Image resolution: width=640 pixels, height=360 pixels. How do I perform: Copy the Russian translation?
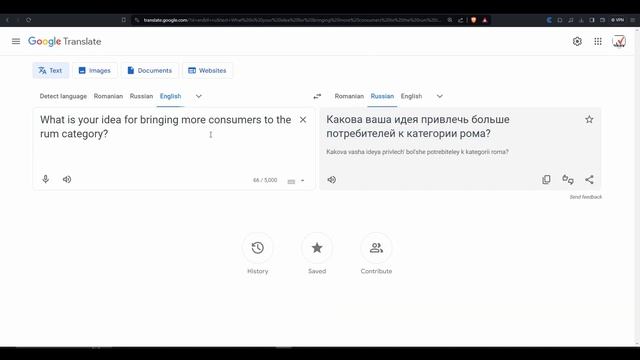click(546, 180)
